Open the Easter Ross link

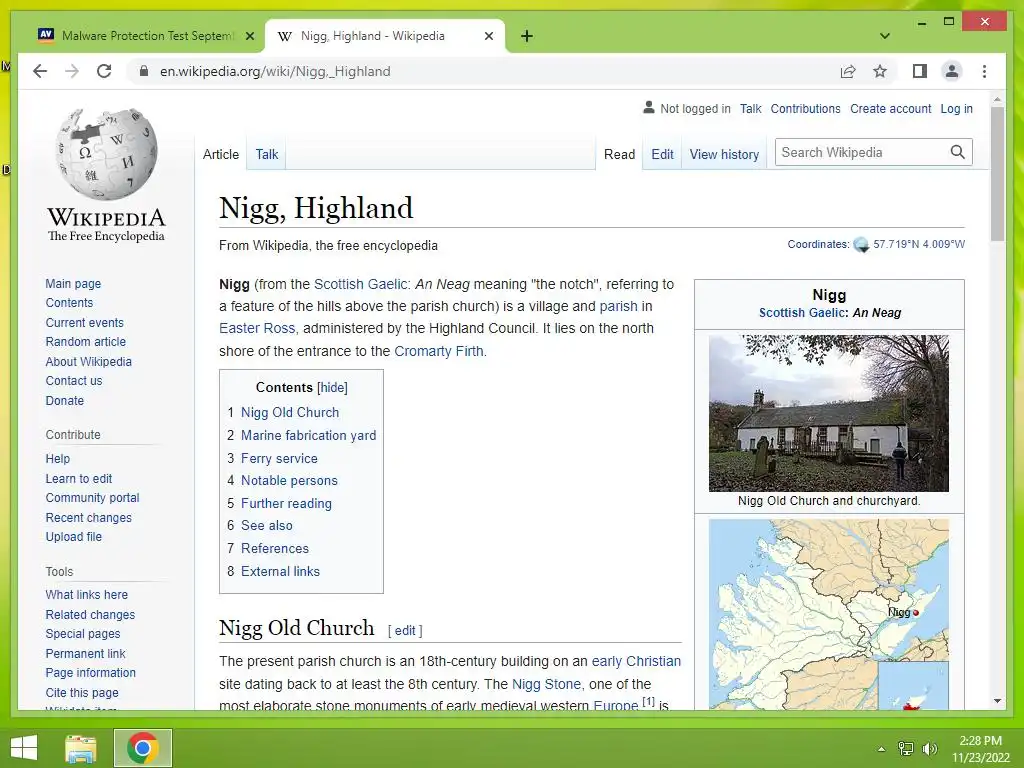(257, 328)
